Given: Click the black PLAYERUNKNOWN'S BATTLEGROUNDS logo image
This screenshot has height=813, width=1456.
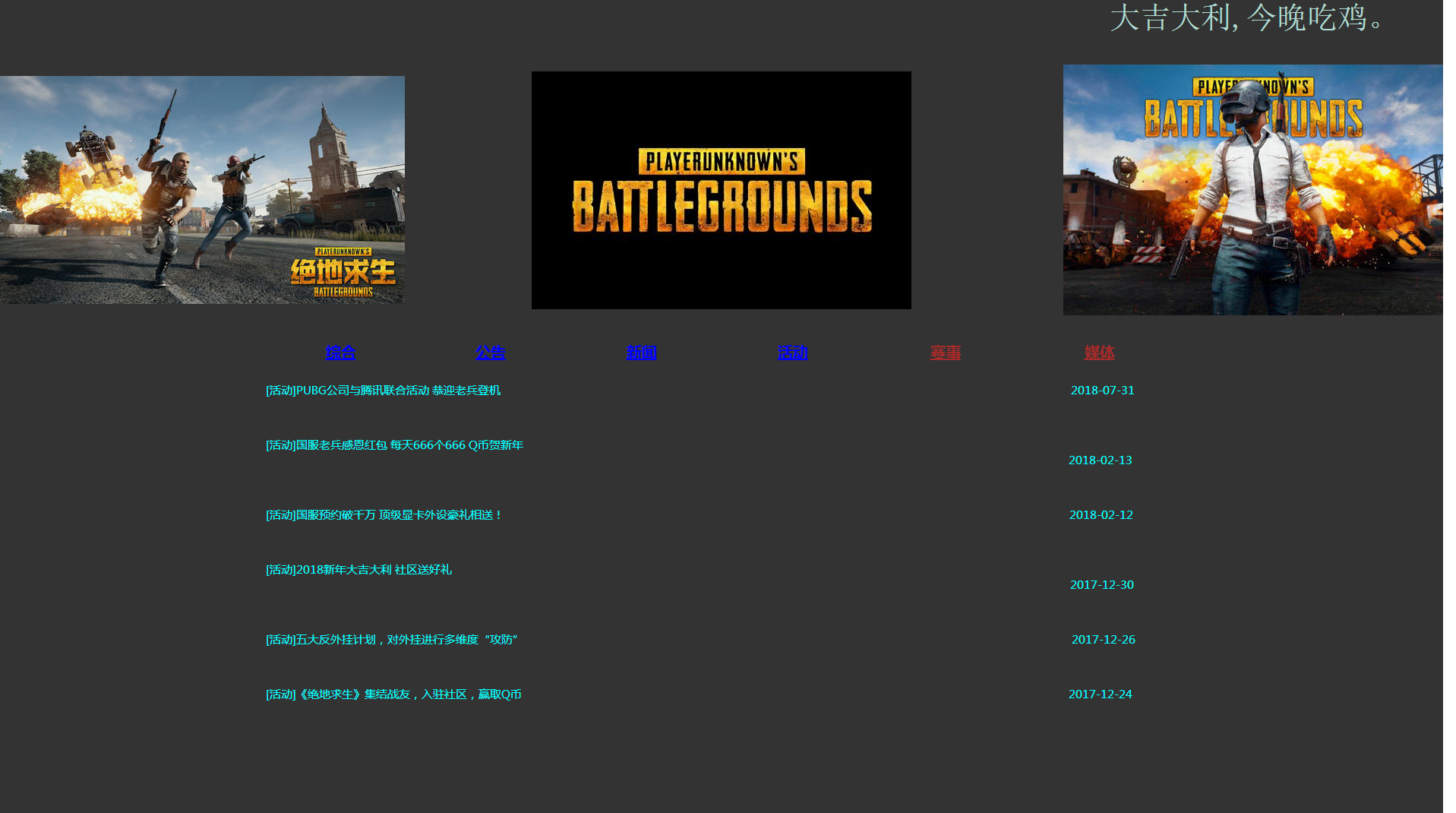Looking at the screenshot, I should 722,190.
